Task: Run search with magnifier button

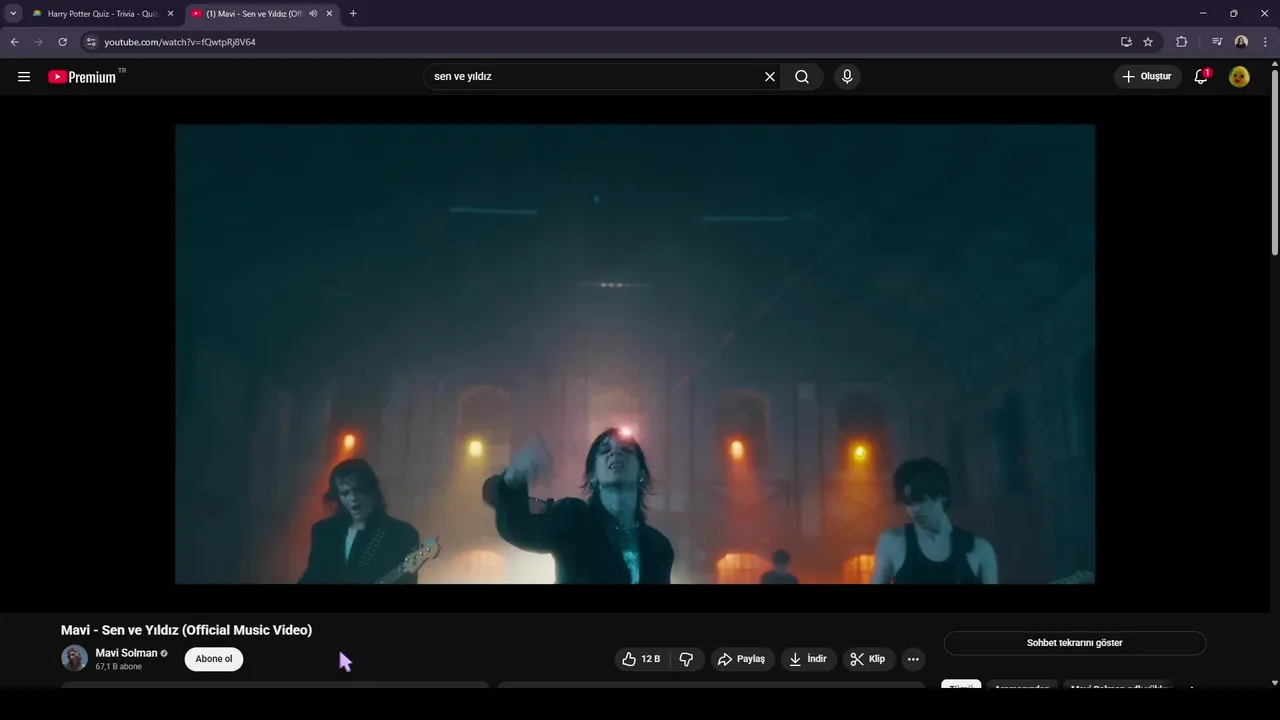Action: coord(802,77)
